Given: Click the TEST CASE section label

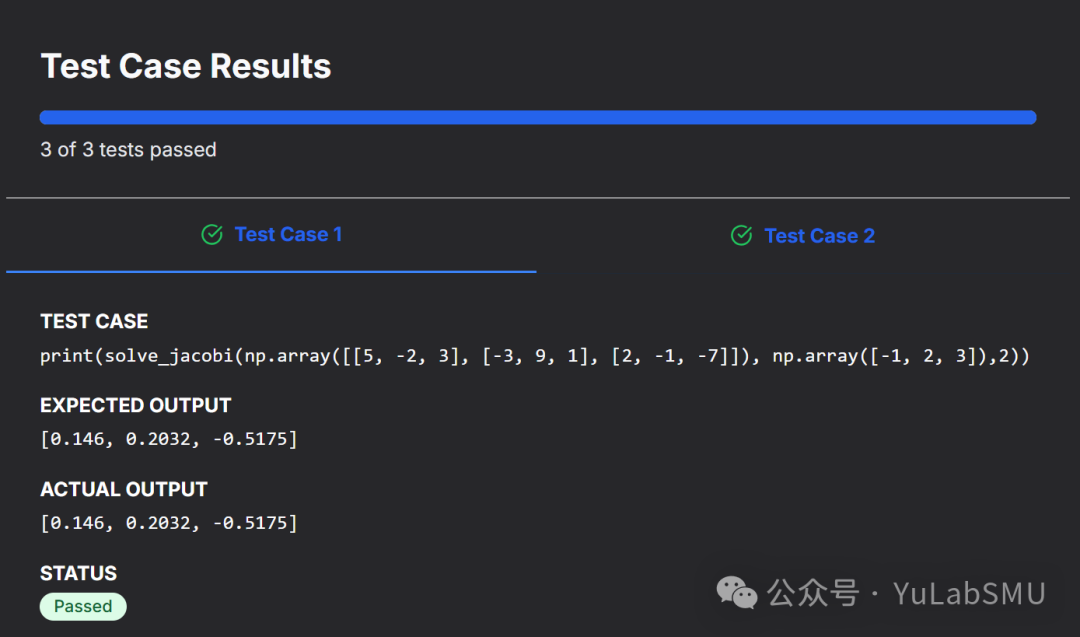Looking at the screenshot, I should pos(94,321).
